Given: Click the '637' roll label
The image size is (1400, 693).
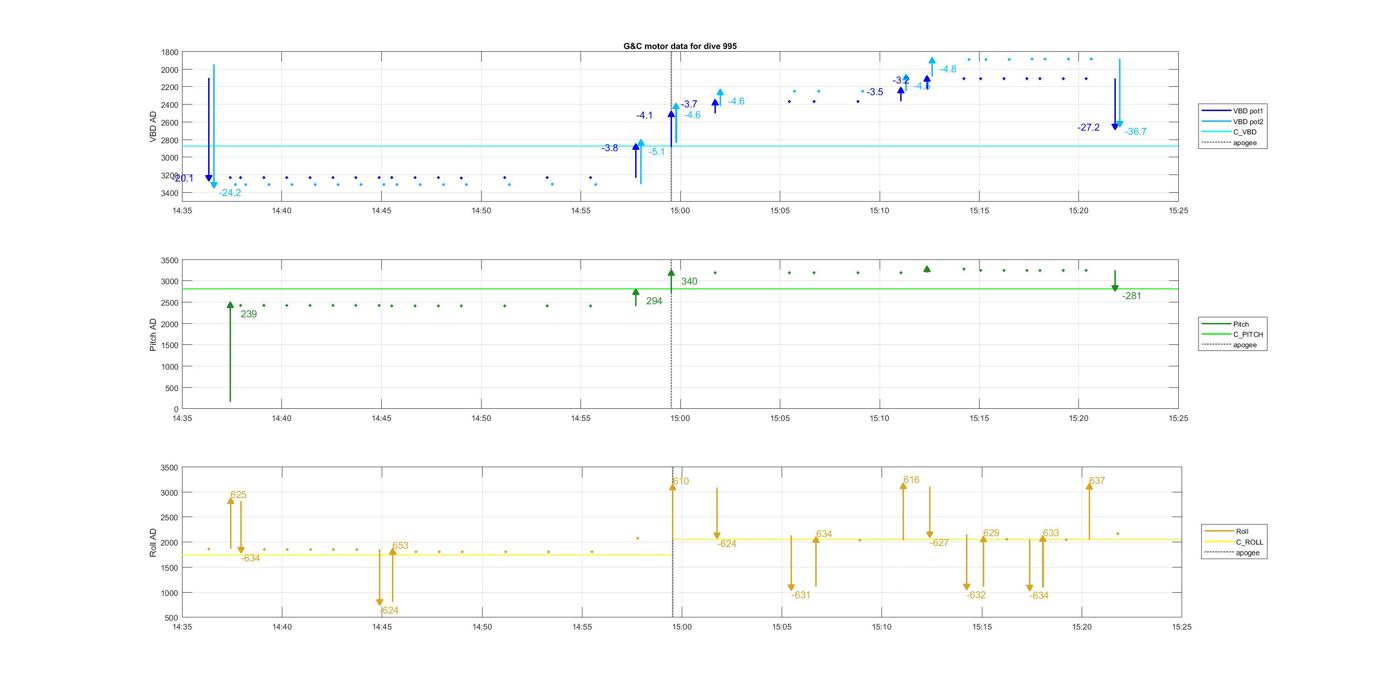Looking at the screenshot, I should click(1097, 481).
